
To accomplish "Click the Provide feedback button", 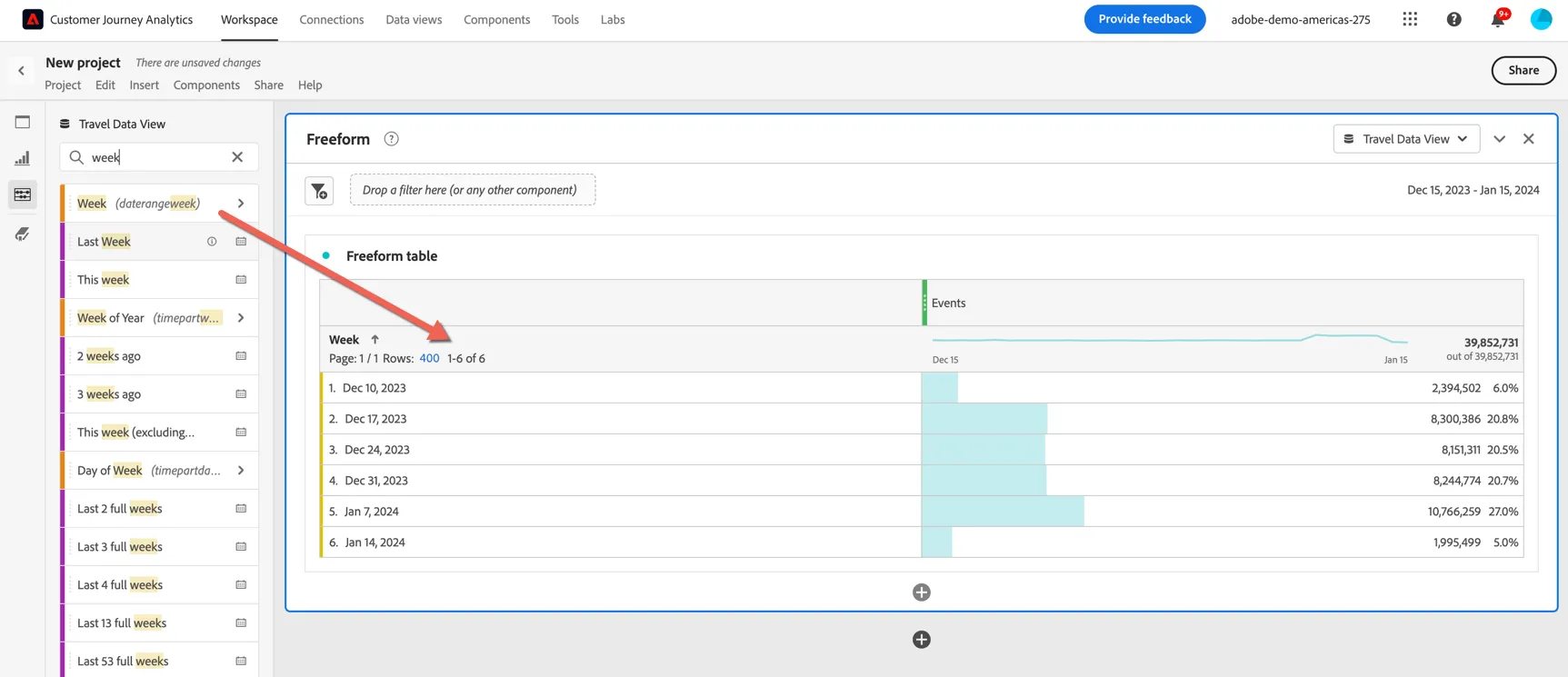I will (1144, 19).
